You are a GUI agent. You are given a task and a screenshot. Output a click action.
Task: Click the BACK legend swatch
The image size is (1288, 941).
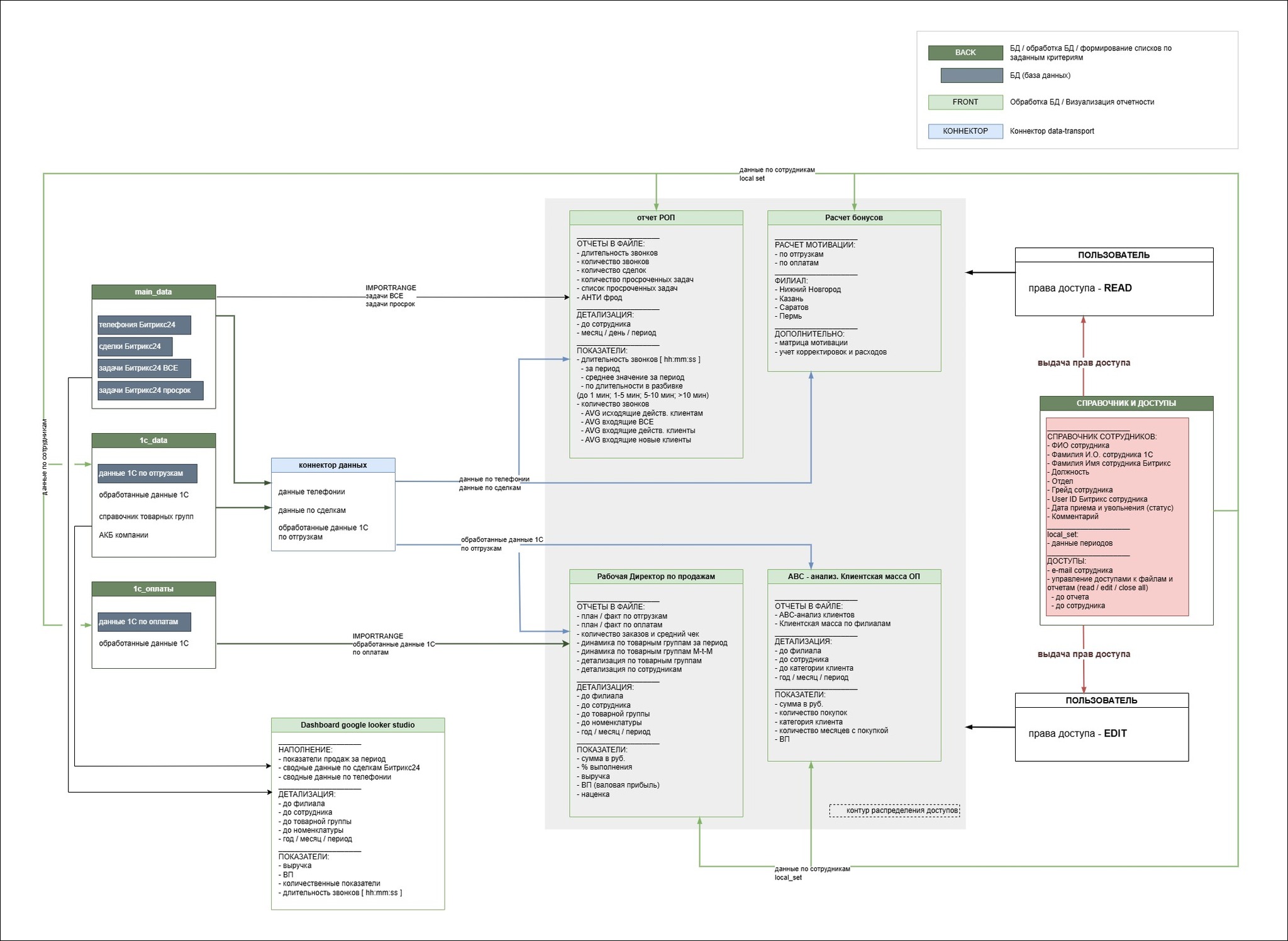[965, 53]
